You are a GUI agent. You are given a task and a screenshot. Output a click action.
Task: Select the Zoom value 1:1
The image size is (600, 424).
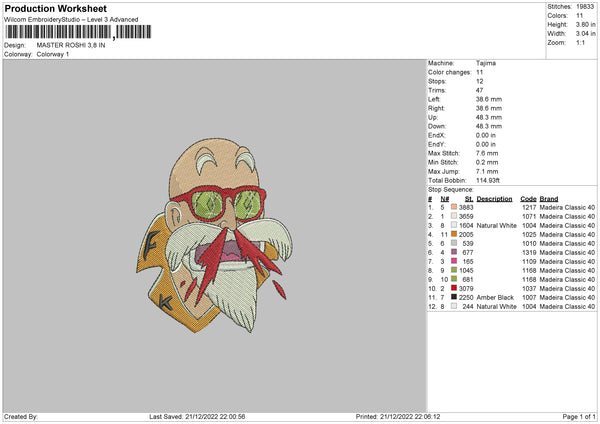(580, 42)
